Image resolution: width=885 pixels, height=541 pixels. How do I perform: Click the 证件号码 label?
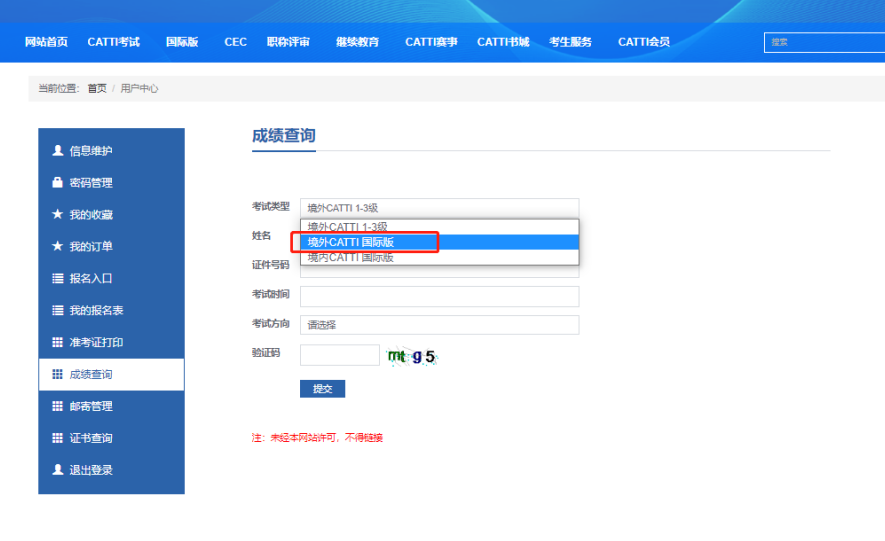270,265
